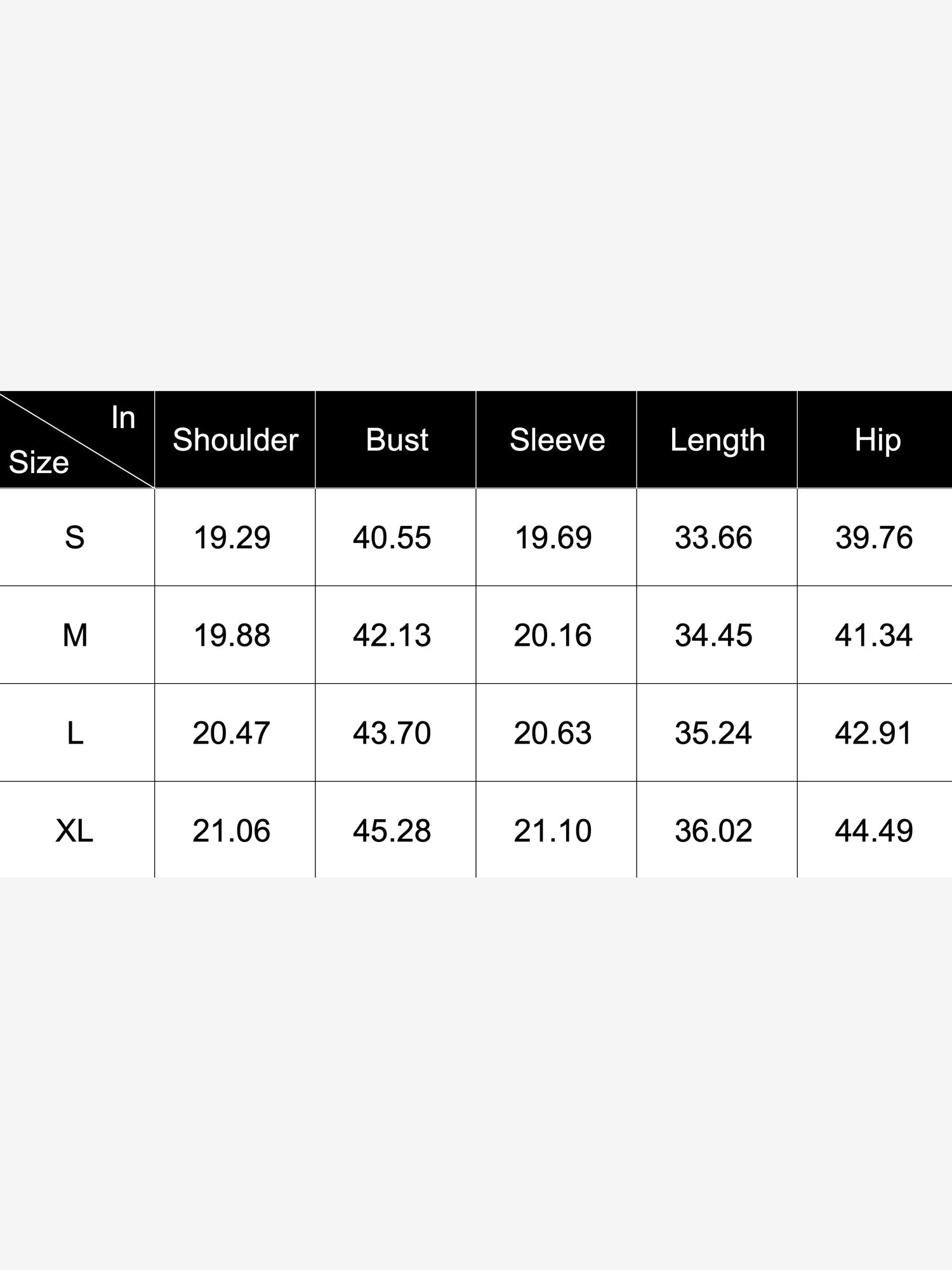This screenshot has height=1270, width=952.
Task: Click the 44.49 hip value for XL
Action: point(874,831)
